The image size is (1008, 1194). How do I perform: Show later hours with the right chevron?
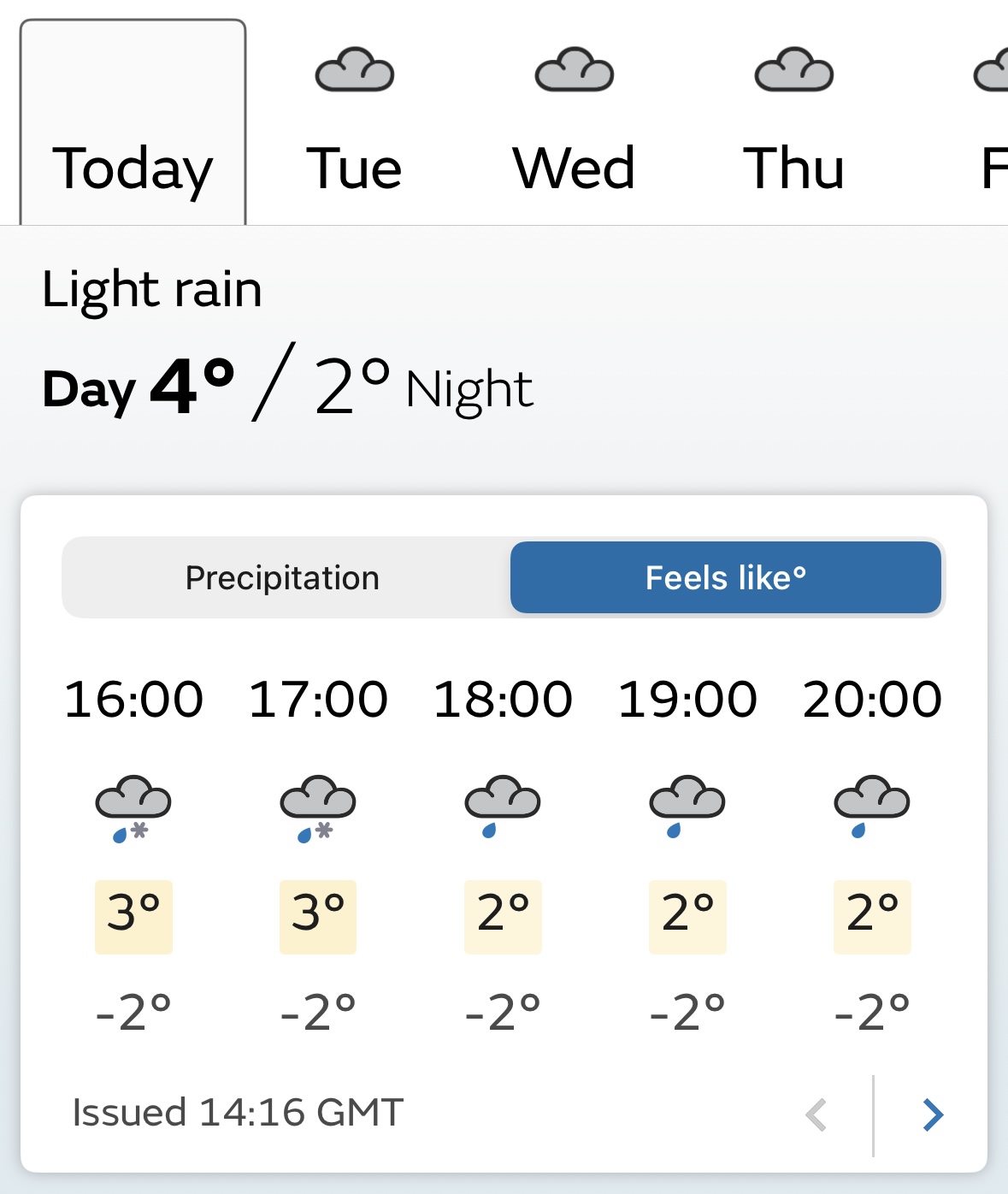[933, 1114]
